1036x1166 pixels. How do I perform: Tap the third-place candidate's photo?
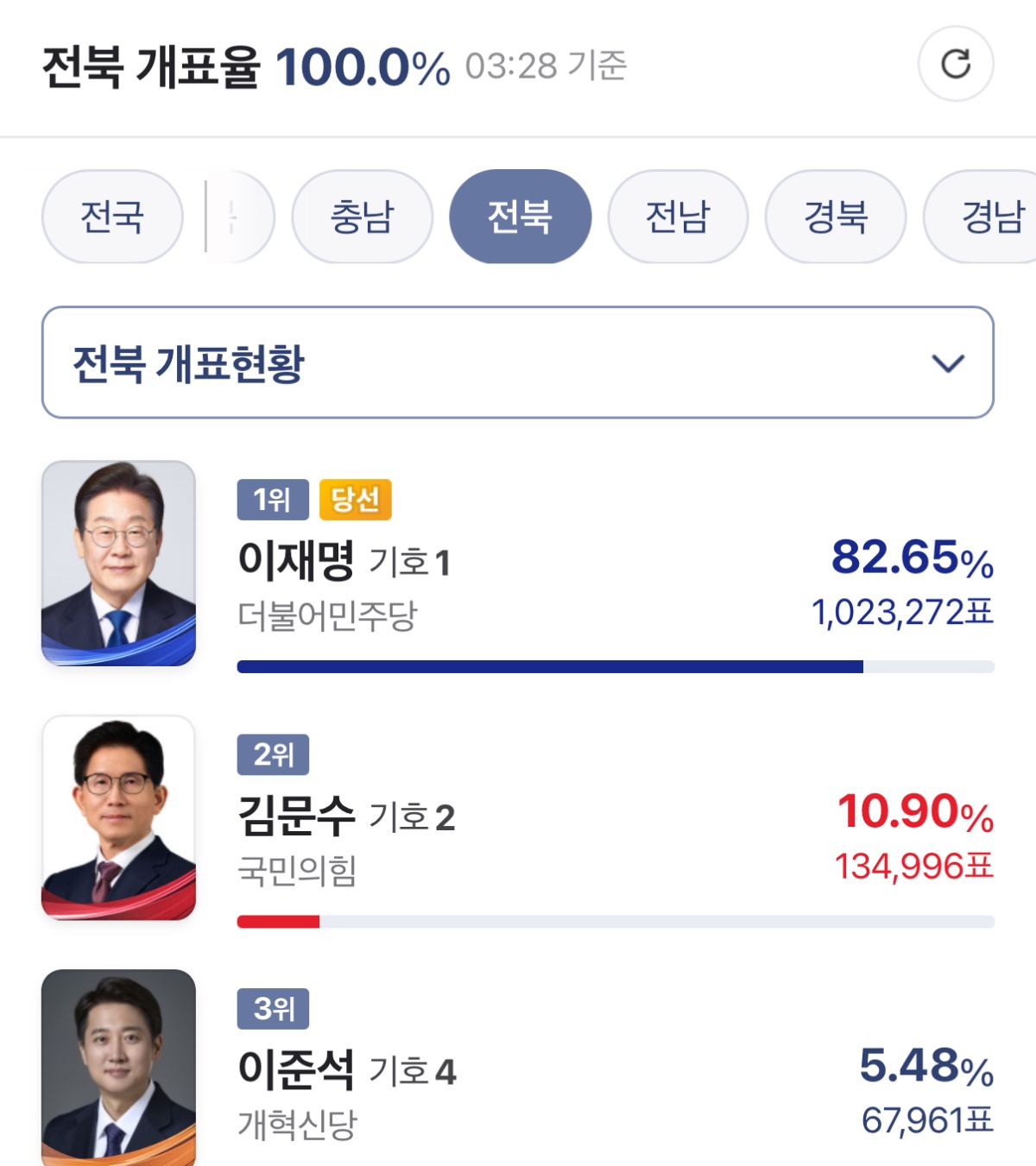click(118, 1068)
